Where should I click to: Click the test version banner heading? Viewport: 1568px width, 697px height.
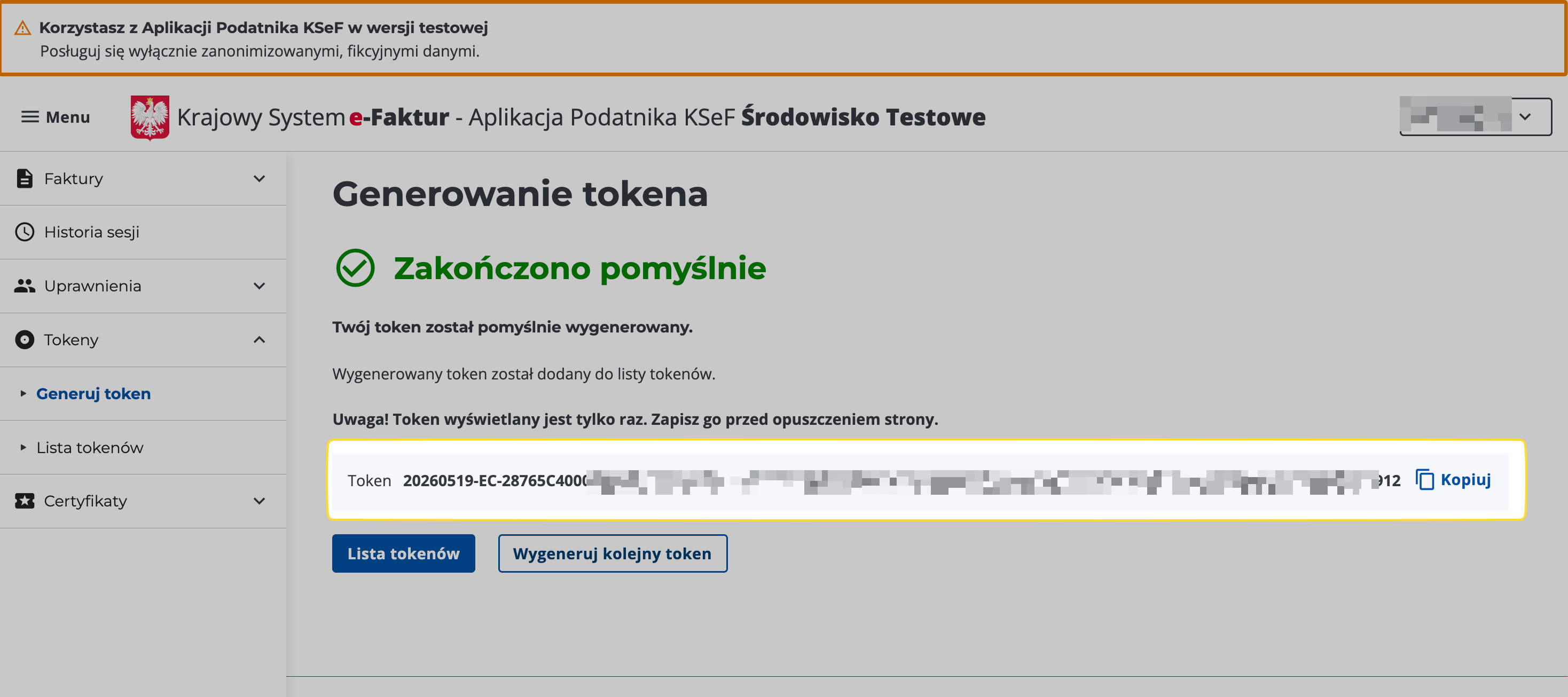263,27
